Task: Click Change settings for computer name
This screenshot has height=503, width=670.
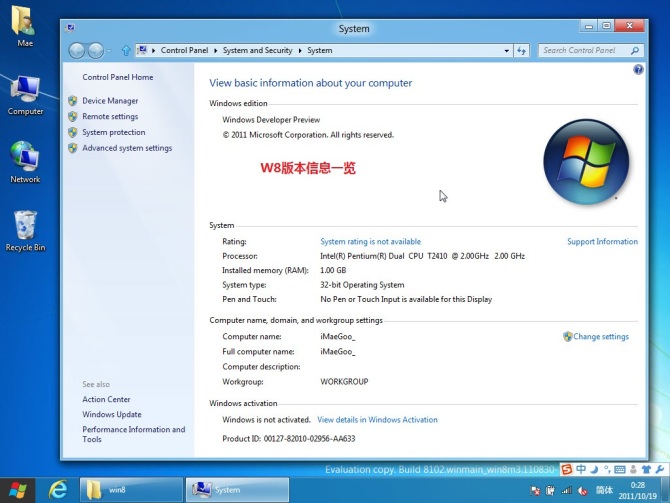Action: coord(601,336)
